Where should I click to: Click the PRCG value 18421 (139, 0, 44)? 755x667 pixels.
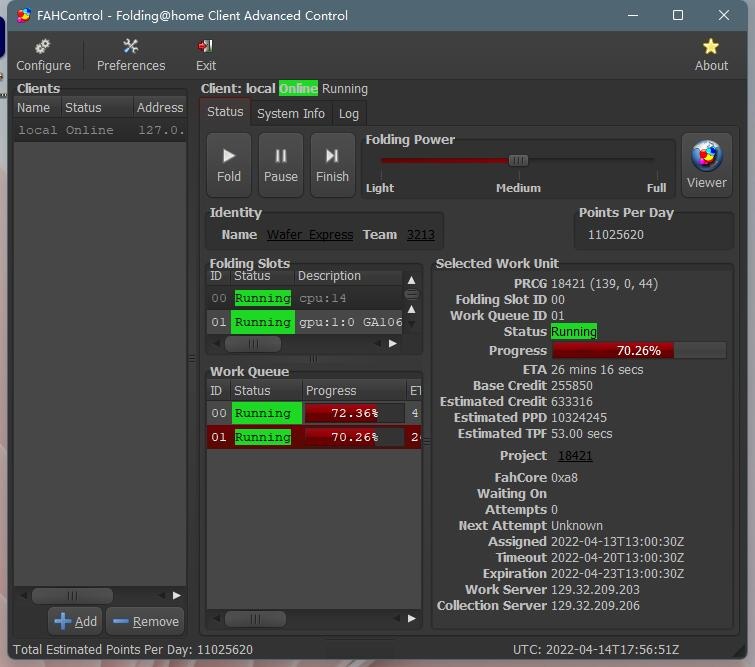tap(604, 284)
